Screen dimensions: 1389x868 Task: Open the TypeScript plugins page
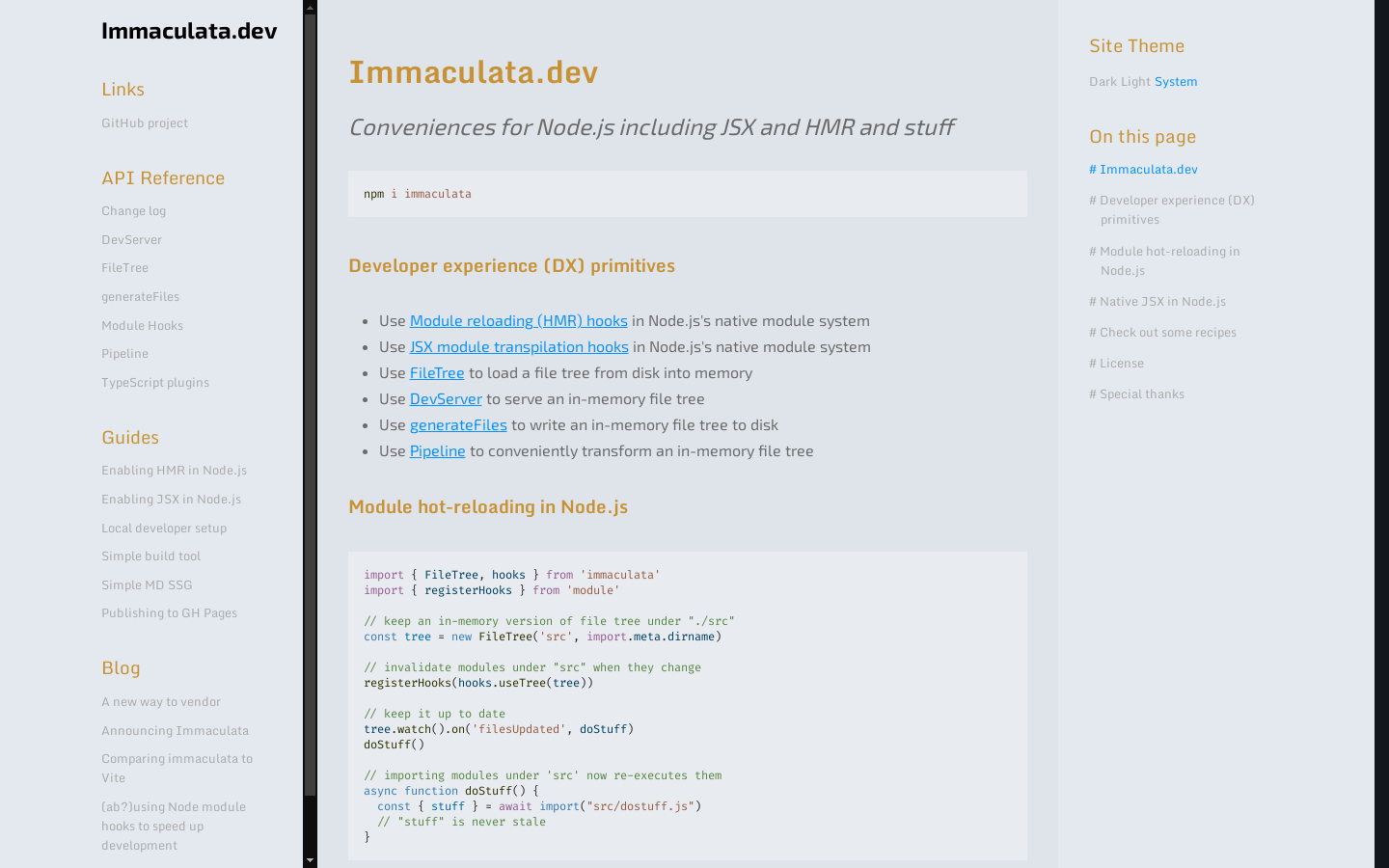[155, 383]
